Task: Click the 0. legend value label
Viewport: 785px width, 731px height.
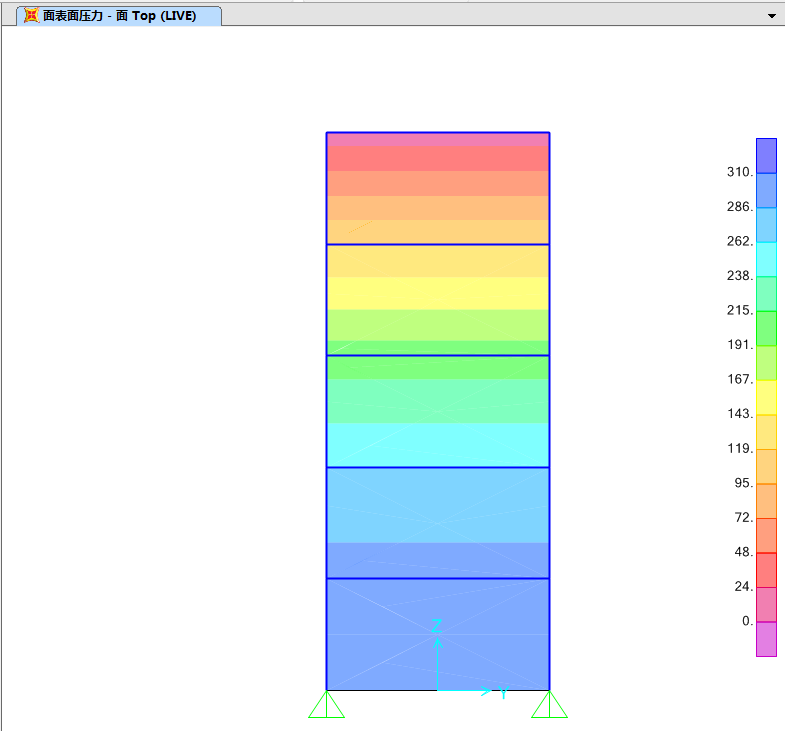Action: (x=747, y=621)
